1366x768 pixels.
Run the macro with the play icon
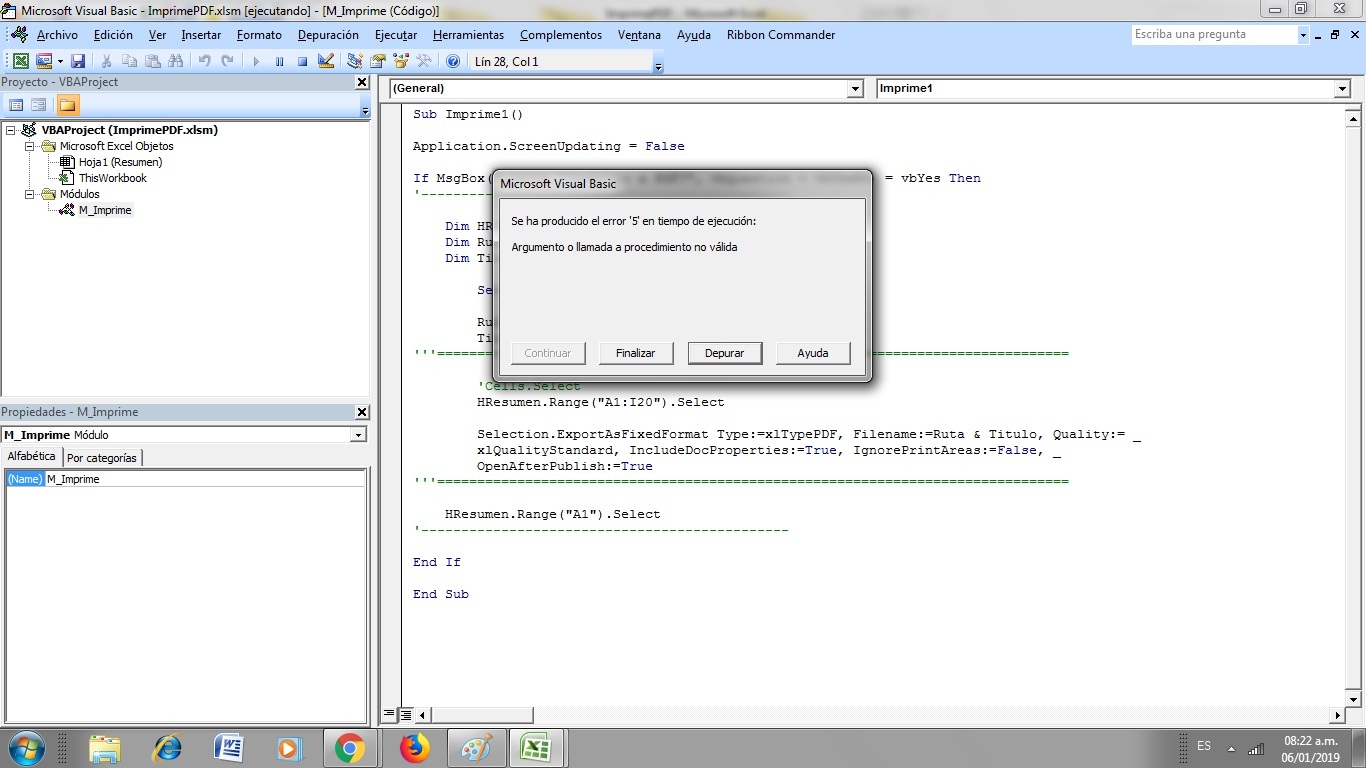pyautogui.click(x=256, y=61)
